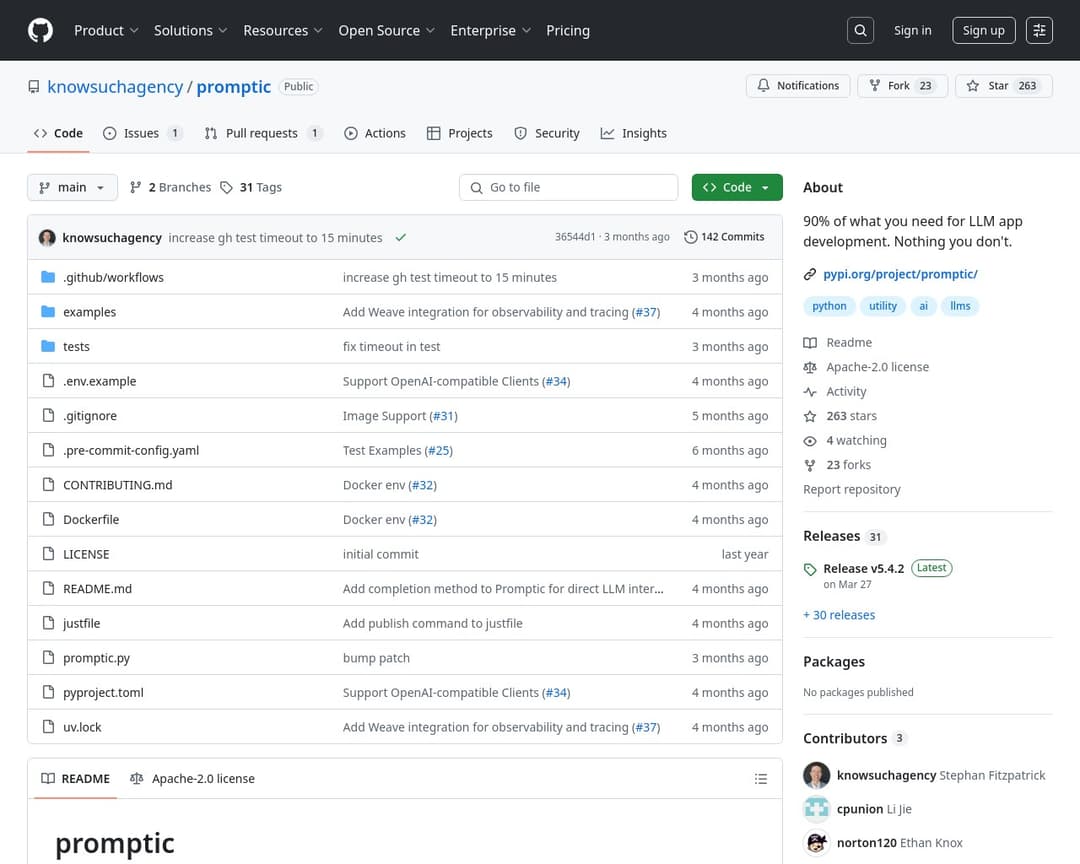Open the main branch selector dropdown
Image resolution: width=1080 pixels, height=864 pixels.
72,187
